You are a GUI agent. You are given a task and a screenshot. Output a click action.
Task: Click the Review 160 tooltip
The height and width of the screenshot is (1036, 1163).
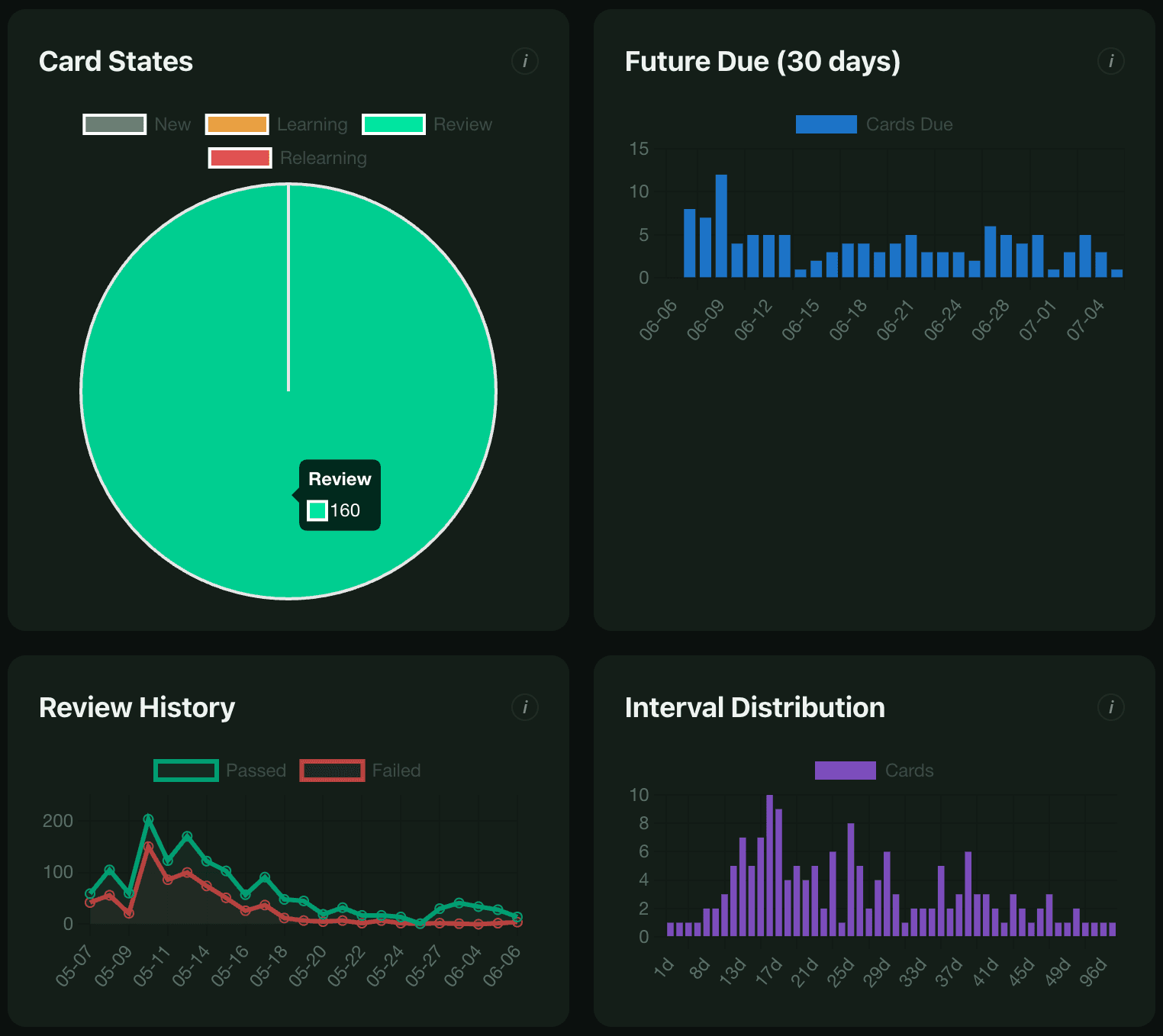click(339, 495)
